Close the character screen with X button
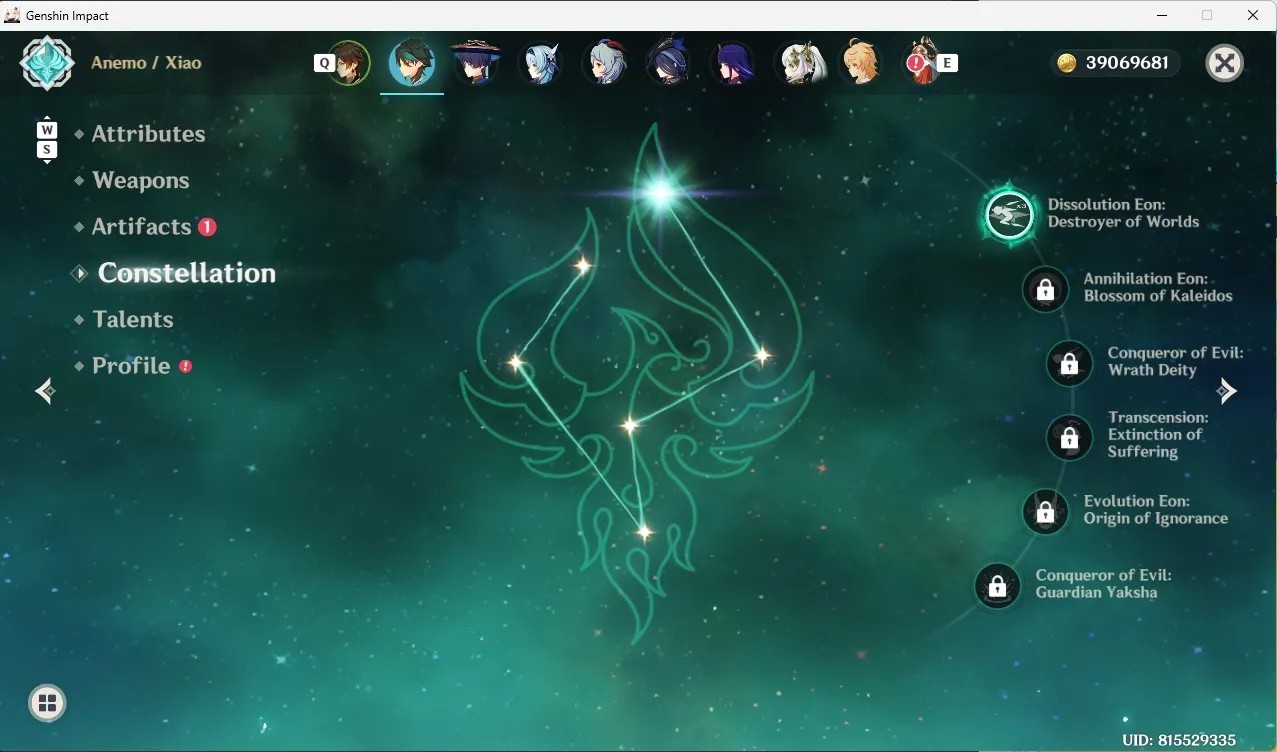The height and width of the screenshot is (752, 1277). 1224,63
